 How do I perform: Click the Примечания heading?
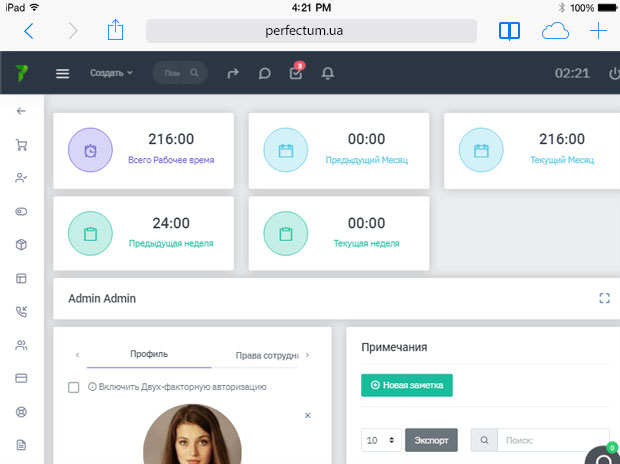click(x=394, y=347)
